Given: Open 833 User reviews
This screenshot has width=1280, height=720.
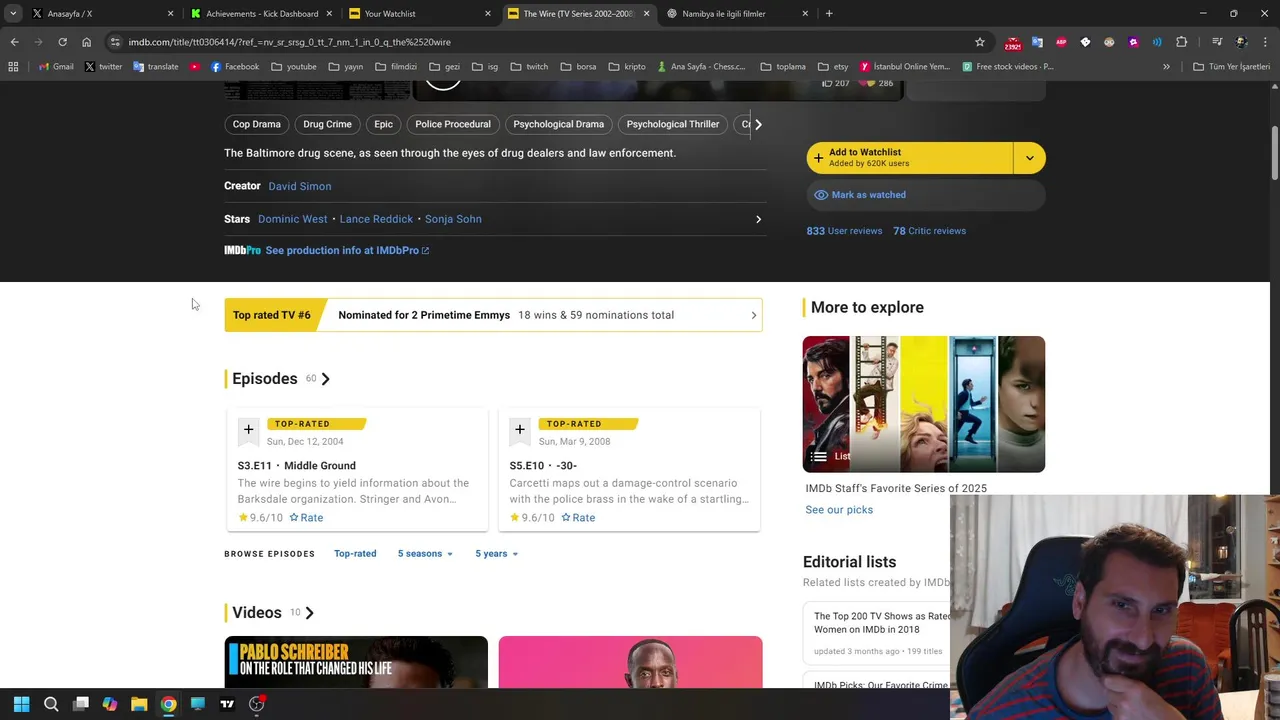Looking at the screenshot, I should 844,231.
